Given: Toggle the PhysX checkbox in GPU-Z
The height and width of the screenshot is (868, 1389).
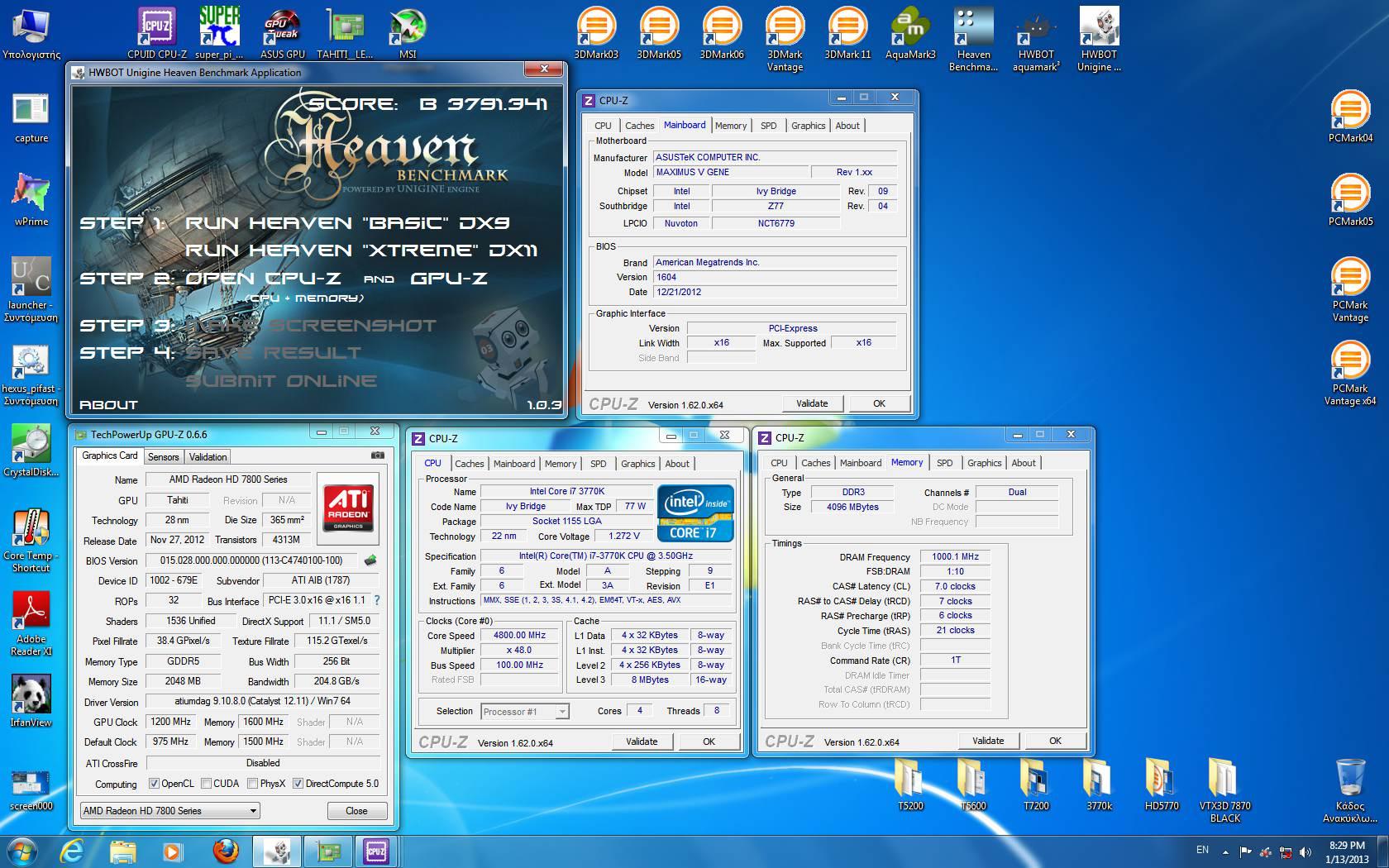Looking at the screenshot, I should click(252, 784).
